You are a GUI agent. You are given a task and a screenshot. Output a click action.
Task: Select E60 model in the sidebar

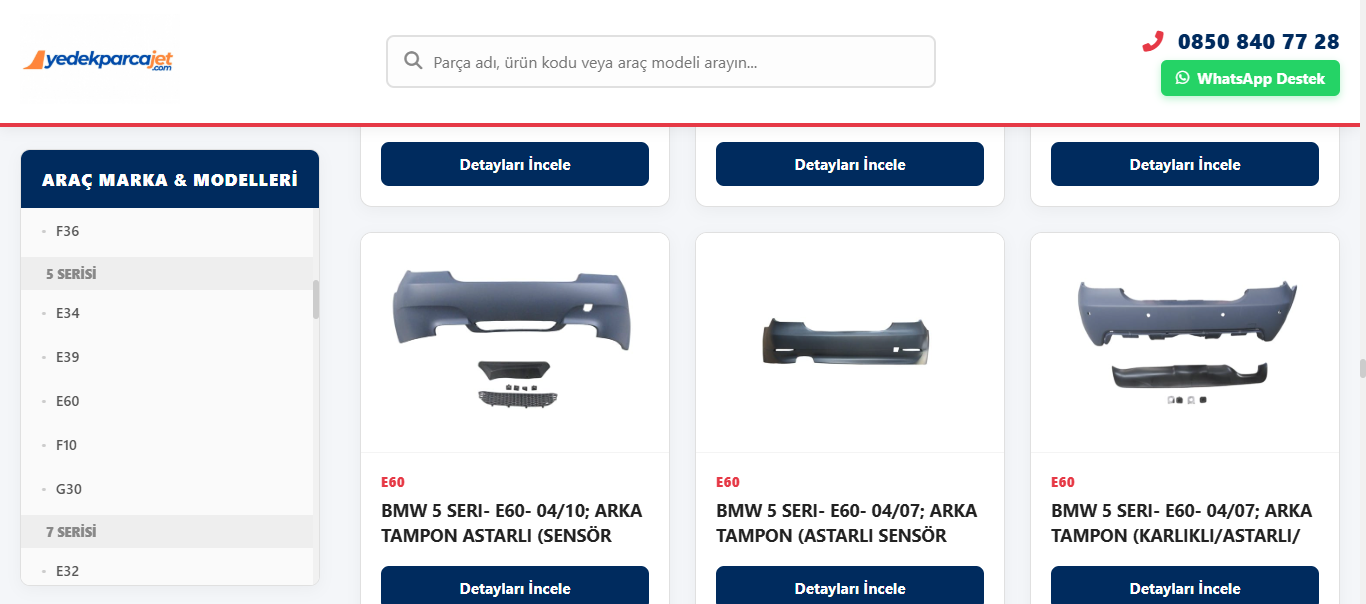point(68,400)
